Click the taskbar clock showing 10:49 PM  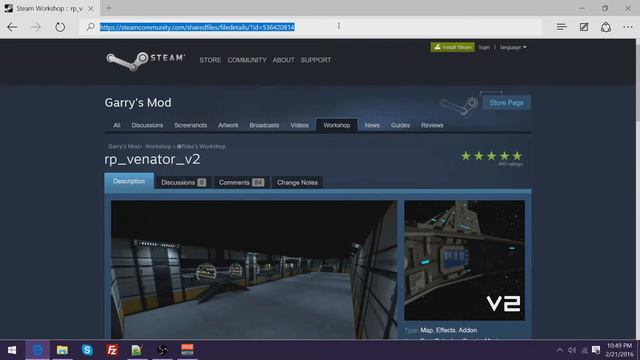click(x=619, y=350)
